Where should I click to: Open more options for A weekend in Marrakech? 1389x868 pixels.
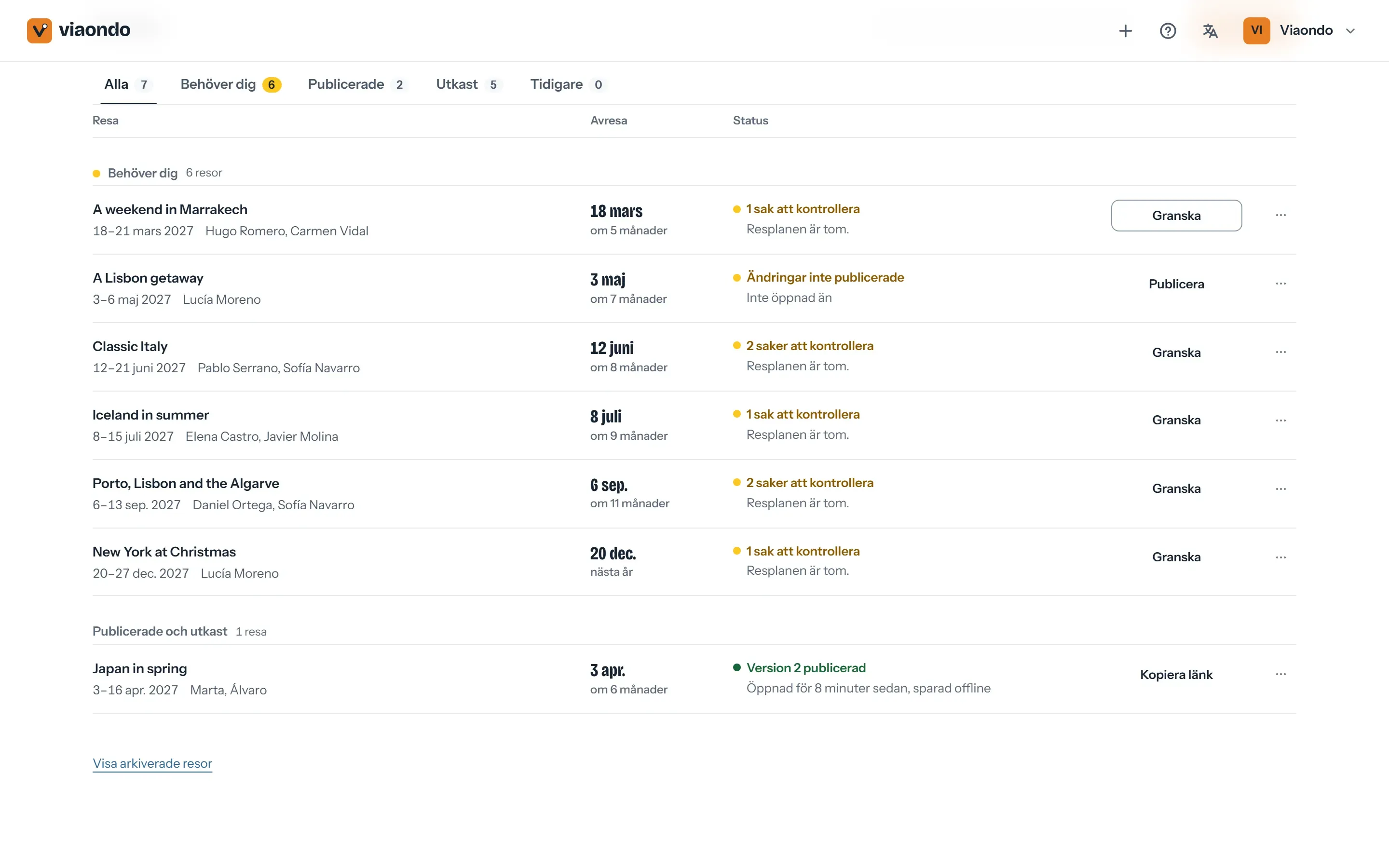tap(1280, 215)
